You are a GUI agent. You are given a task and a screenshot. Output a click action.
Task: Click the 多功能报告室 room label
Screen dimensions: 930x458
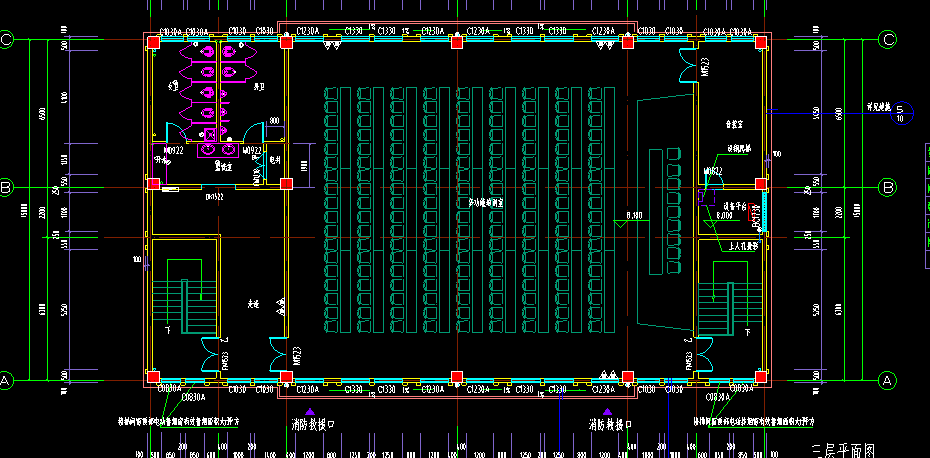[486, 203]
